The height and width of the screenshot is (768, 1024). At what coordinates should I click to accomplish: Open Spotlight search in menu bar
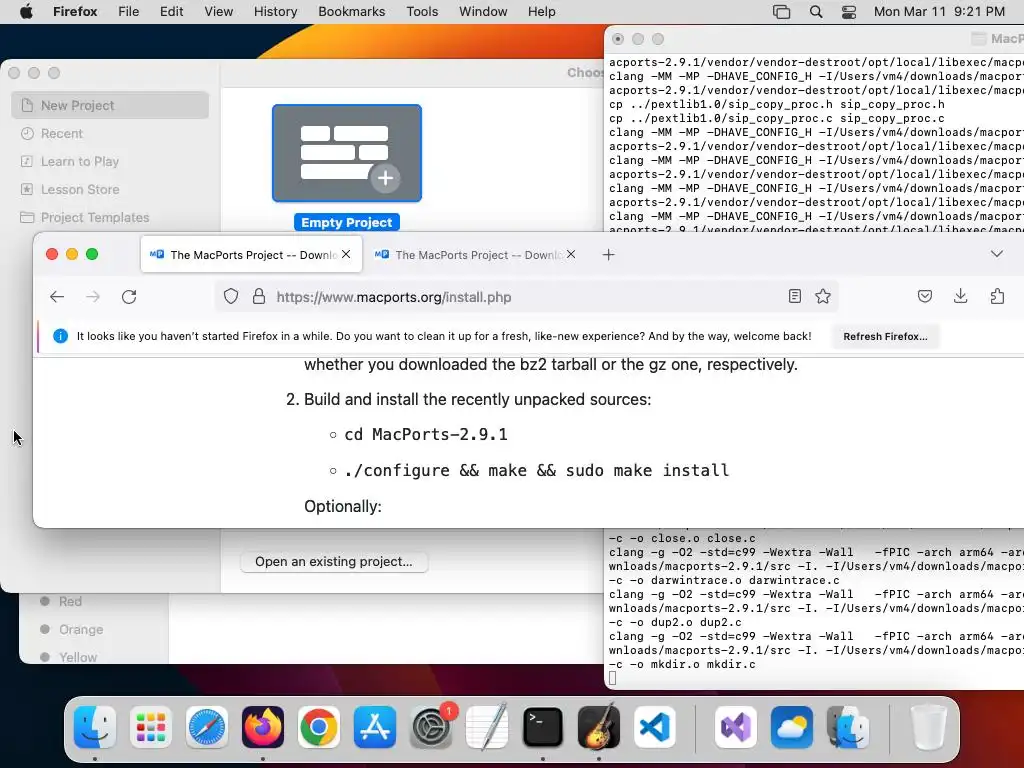tap(816, 12)
